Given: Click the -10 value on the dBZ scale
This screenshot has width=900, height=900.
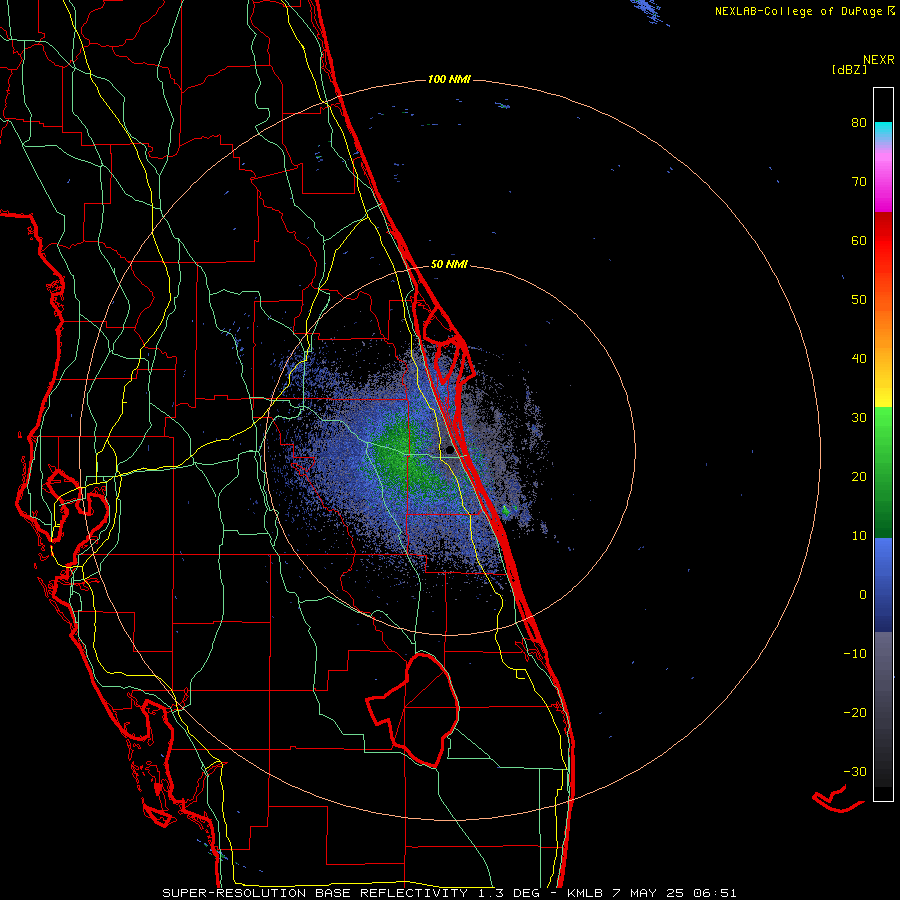Looking at the screenshot, I should point(855,654).
